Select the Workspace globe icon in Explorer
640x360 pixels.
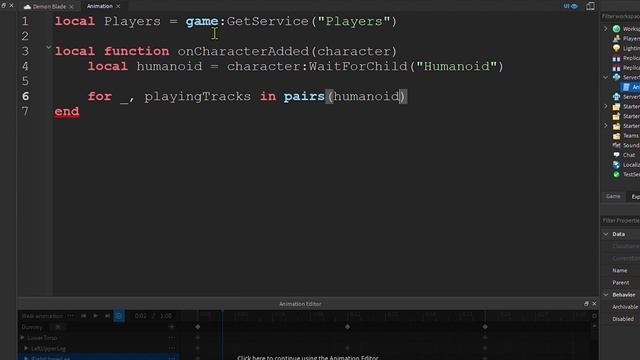click(x=616, y=29)
